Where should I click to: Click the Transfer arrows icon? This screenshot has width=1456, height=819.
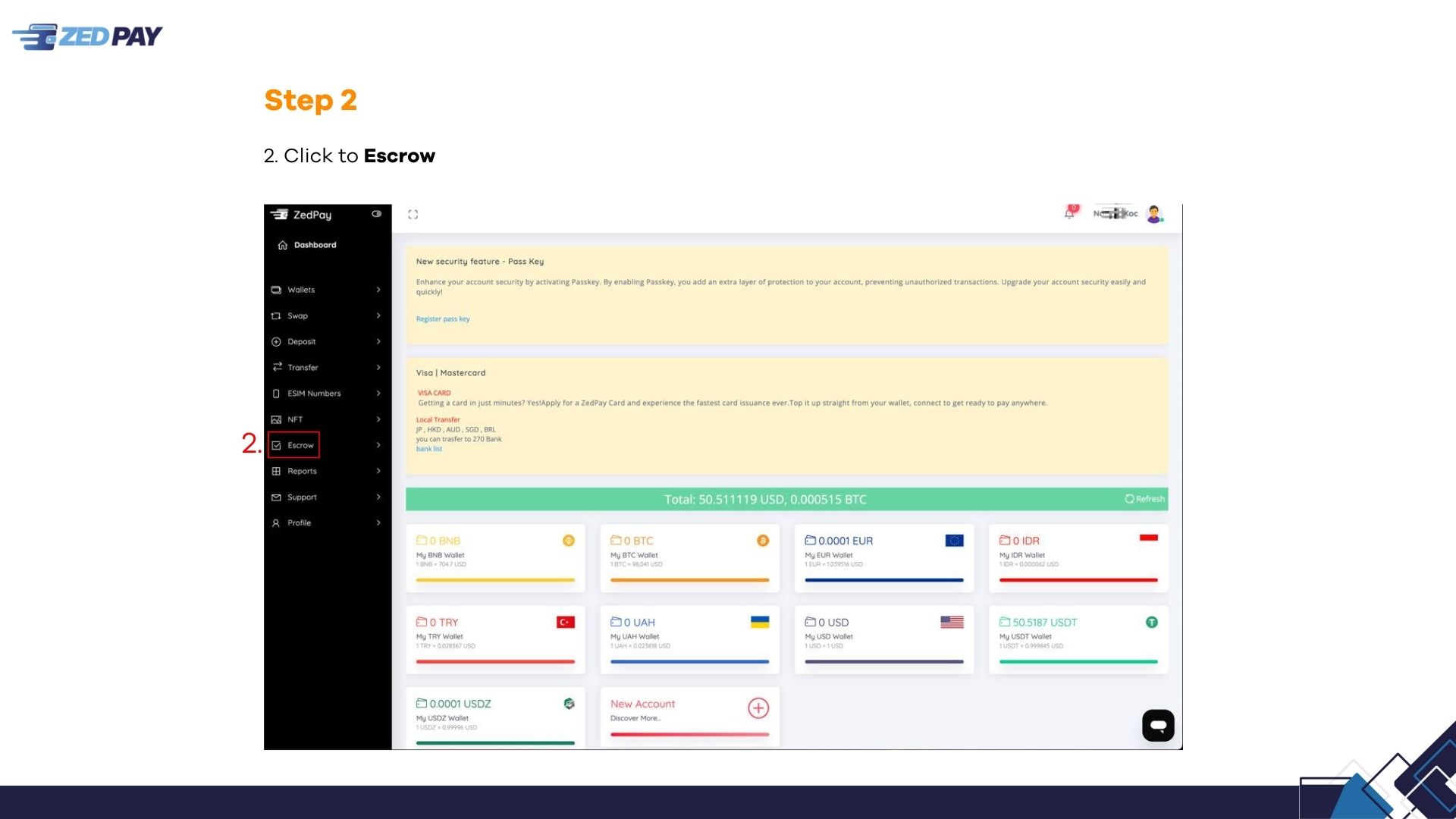tap(277, 367)
